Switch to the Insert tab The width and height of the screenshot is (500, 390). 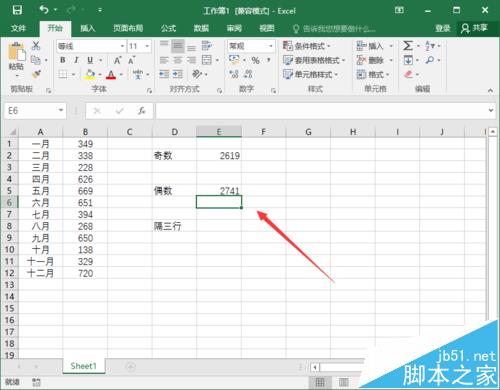point(88,28)
